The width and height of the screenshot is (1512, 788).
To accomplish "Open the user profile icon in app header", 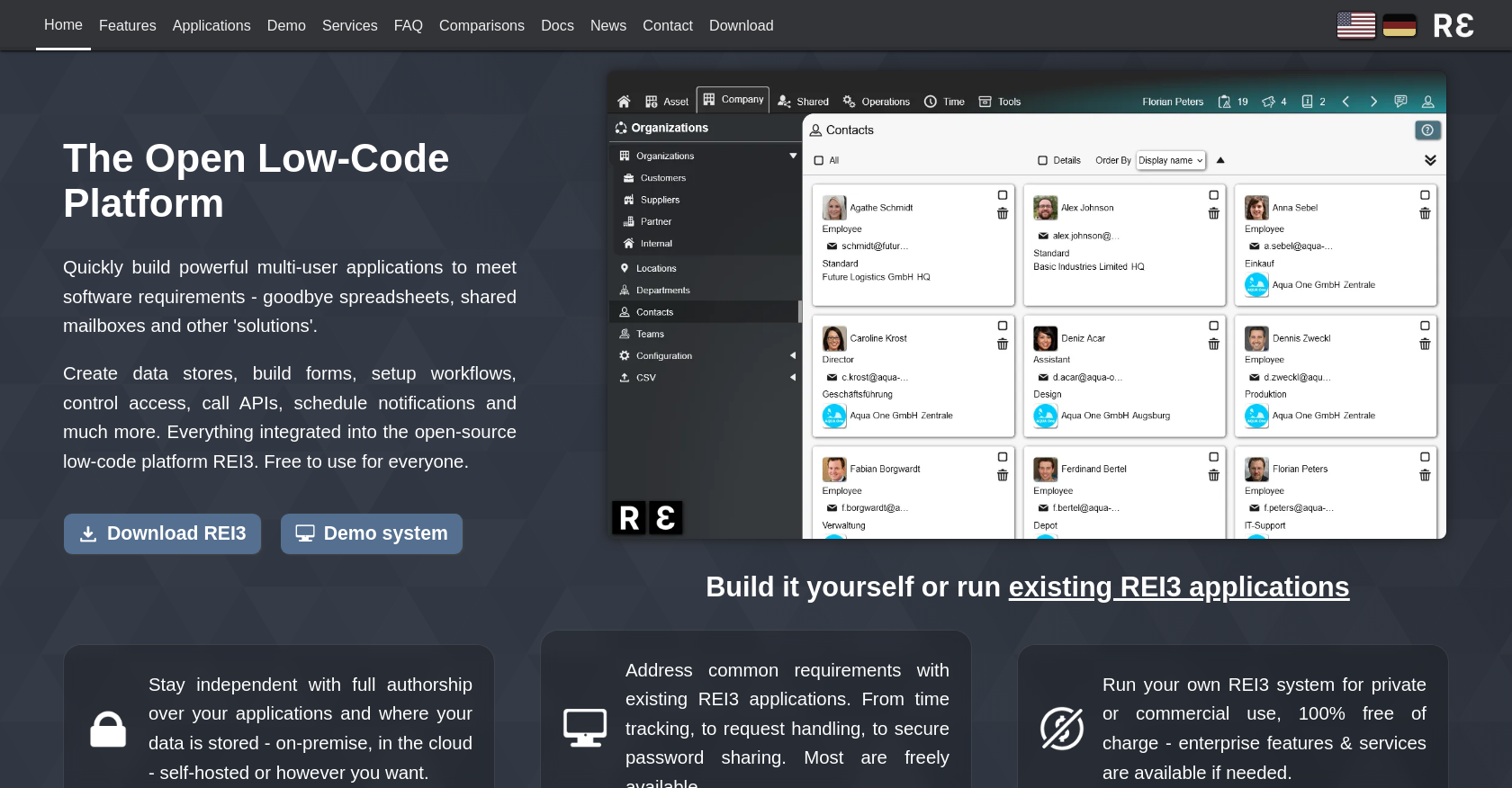I will (1428, 102).
